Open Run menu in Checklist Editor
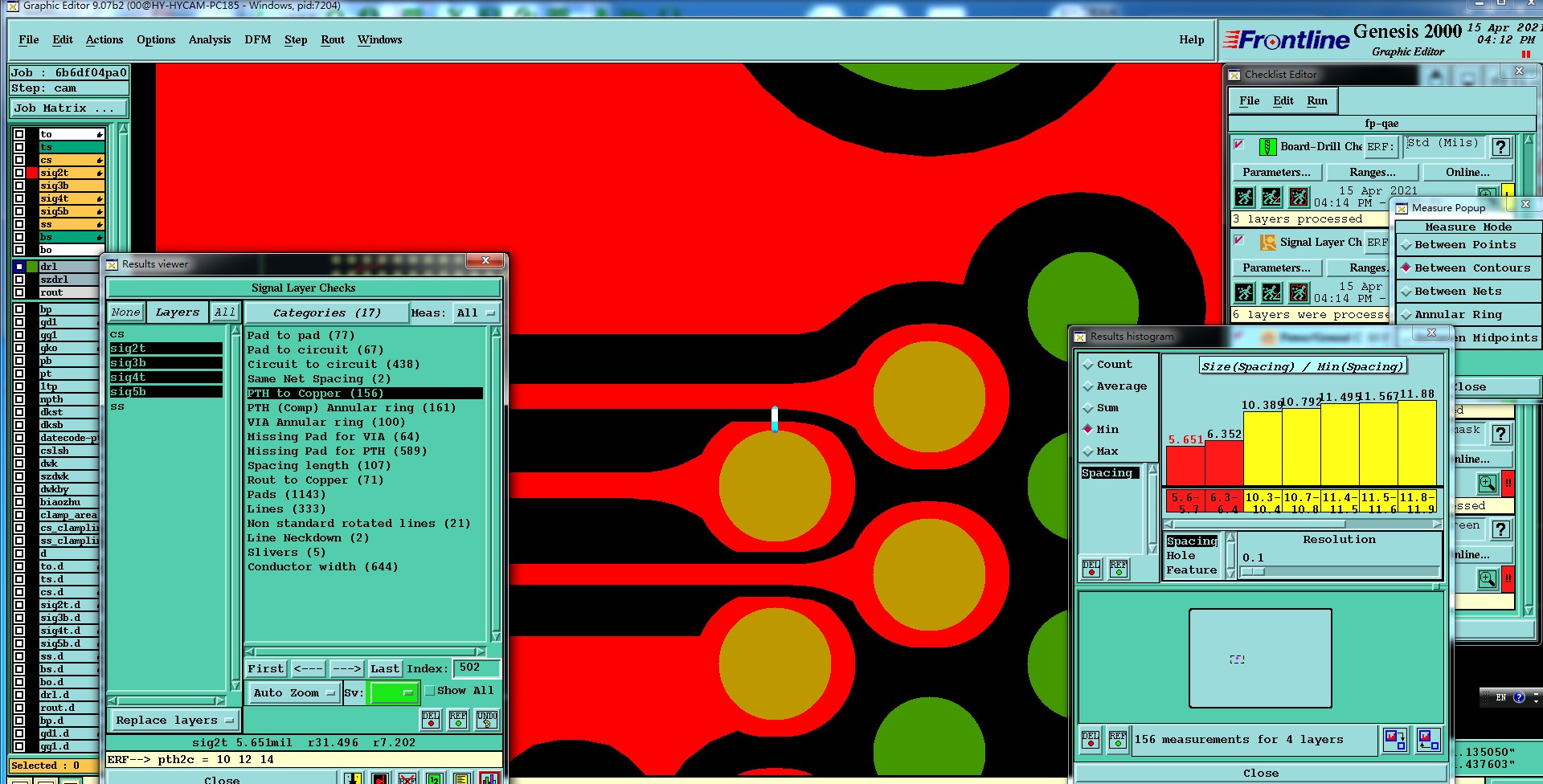Viewport: 1543px width, 784px height. (x=1317, y=101)
